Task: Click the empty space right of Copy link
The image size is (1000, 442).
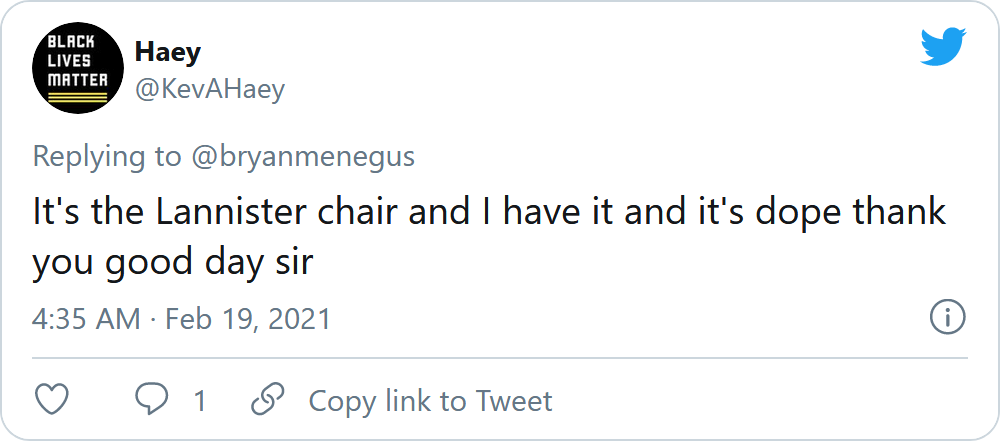Action: pyautogui.click(x=759, y=401)
